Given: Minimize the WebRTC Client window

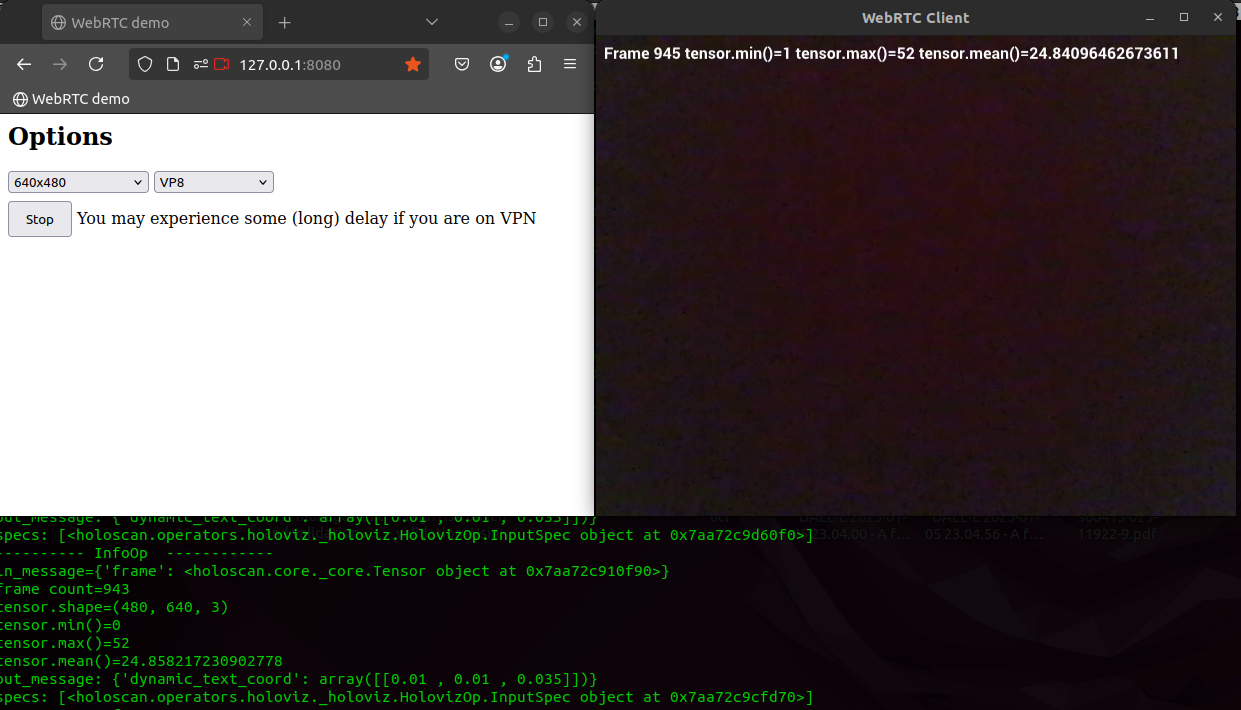Looking at the screenshot, I should [1152, 17].
